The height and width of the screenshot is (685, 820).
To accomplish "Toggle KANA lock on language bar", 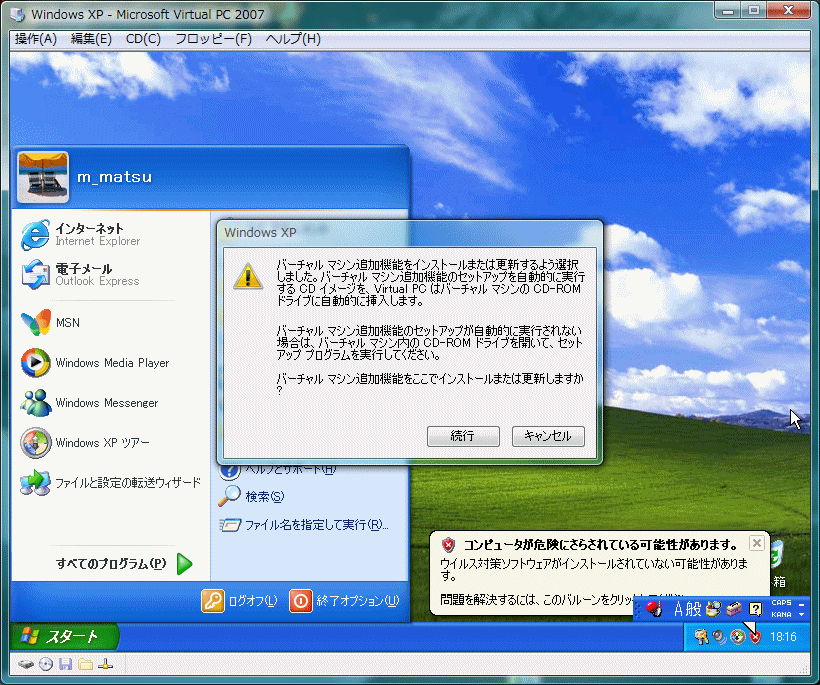I will tap(781, 615).
